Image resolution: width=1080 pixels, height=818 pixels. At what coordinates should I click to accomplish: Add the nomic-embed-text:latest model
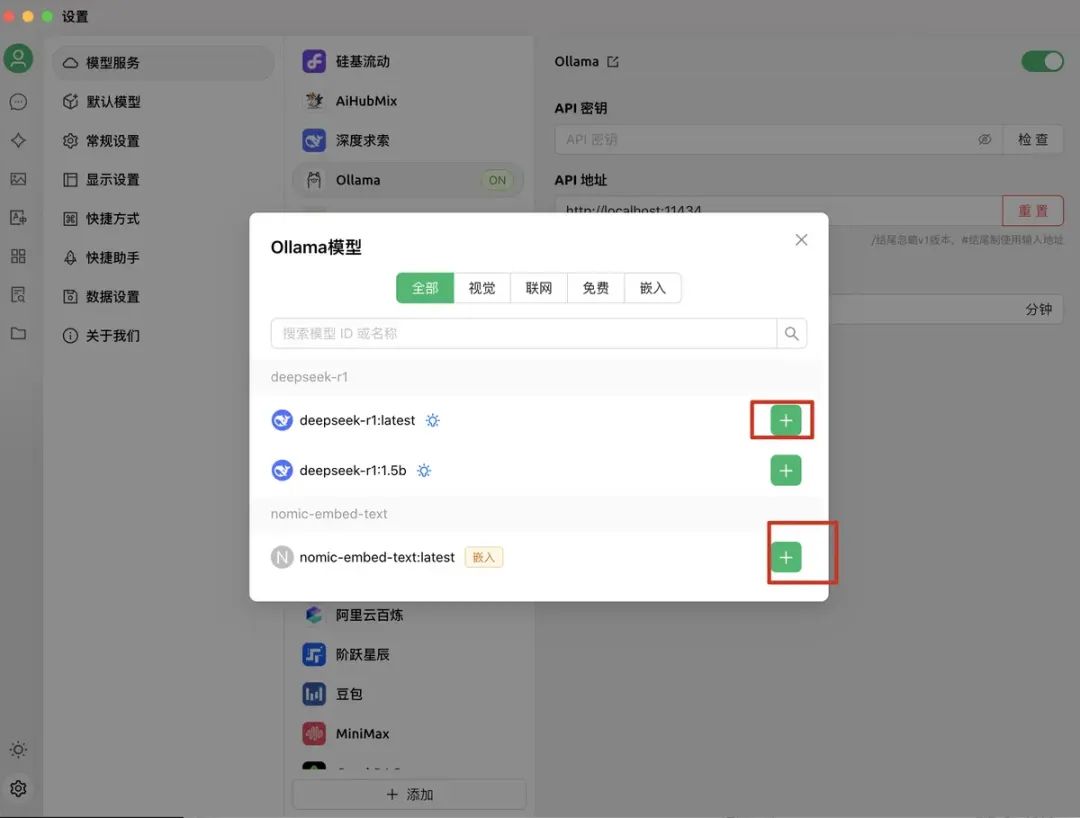pos(785,557)
